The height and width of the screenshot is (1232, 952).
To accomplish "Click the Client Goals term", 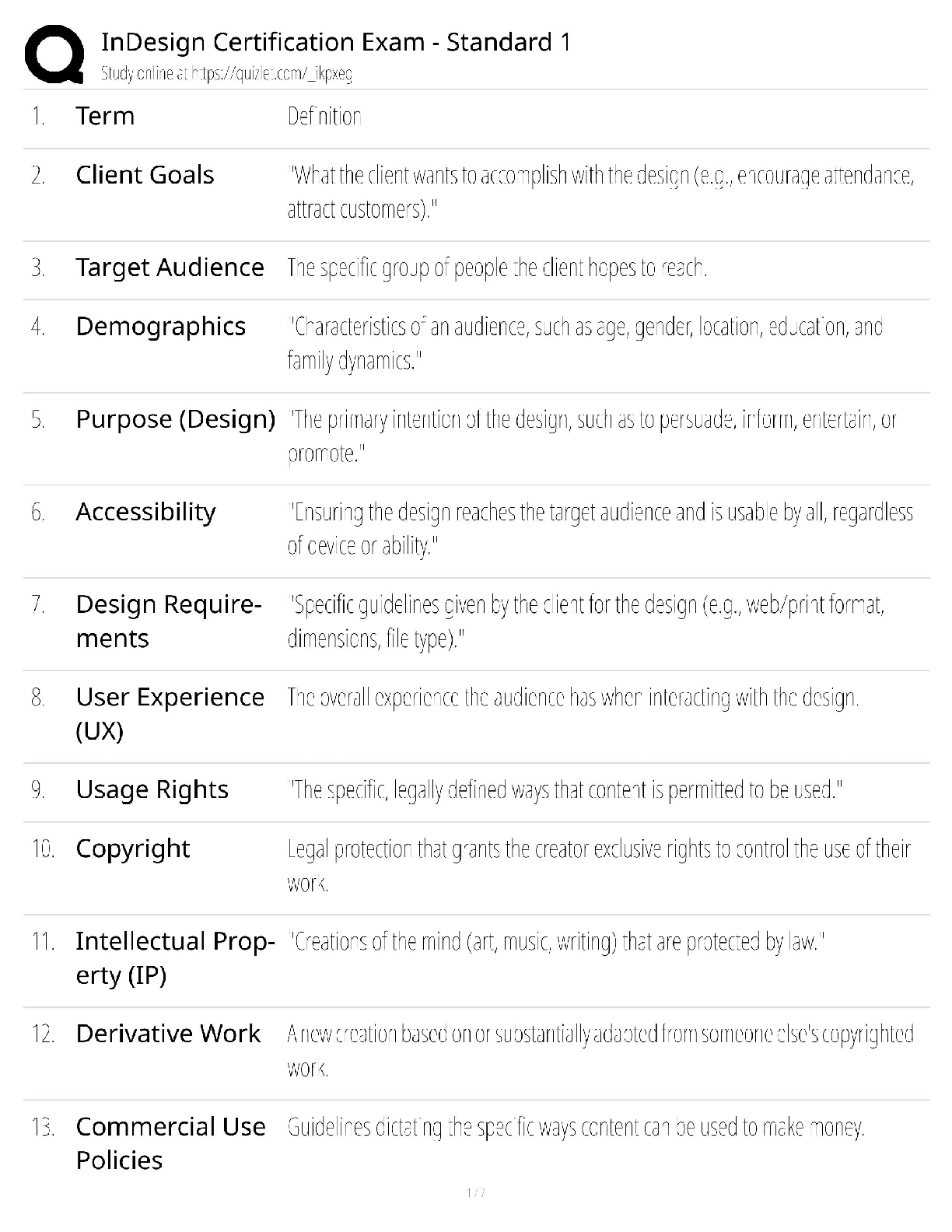I will click(145, 175).
